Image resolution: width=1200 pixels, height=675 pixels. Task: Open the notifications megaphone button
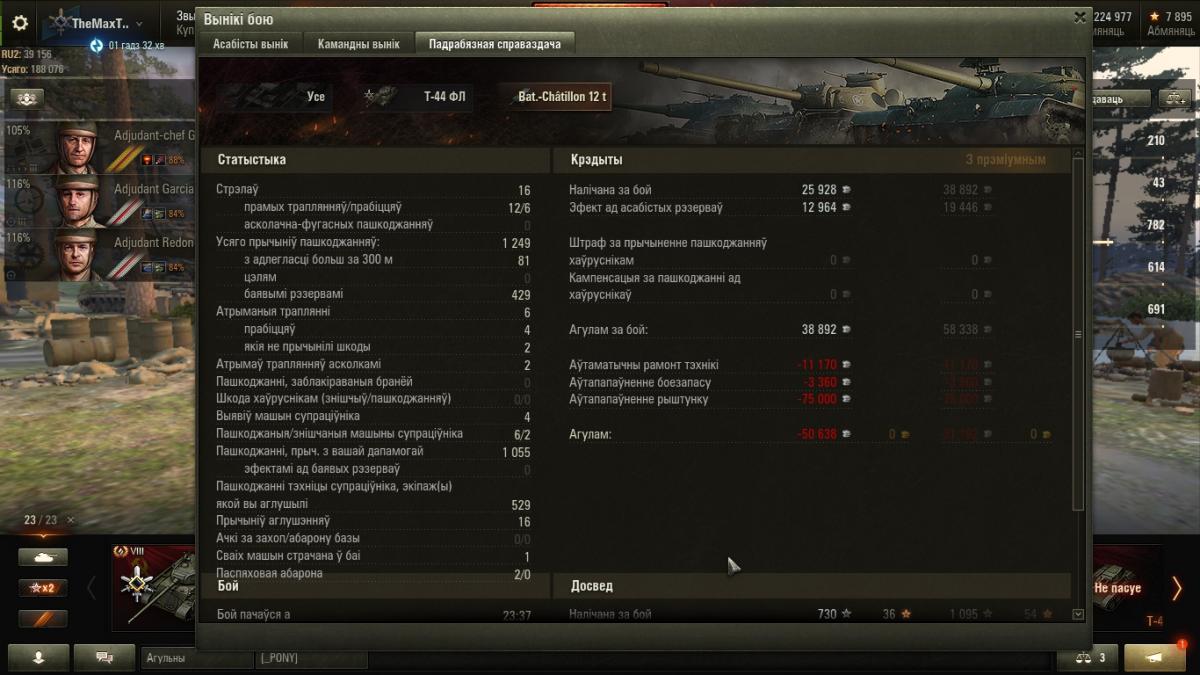pyautogui.click(x=1155, y=658)
